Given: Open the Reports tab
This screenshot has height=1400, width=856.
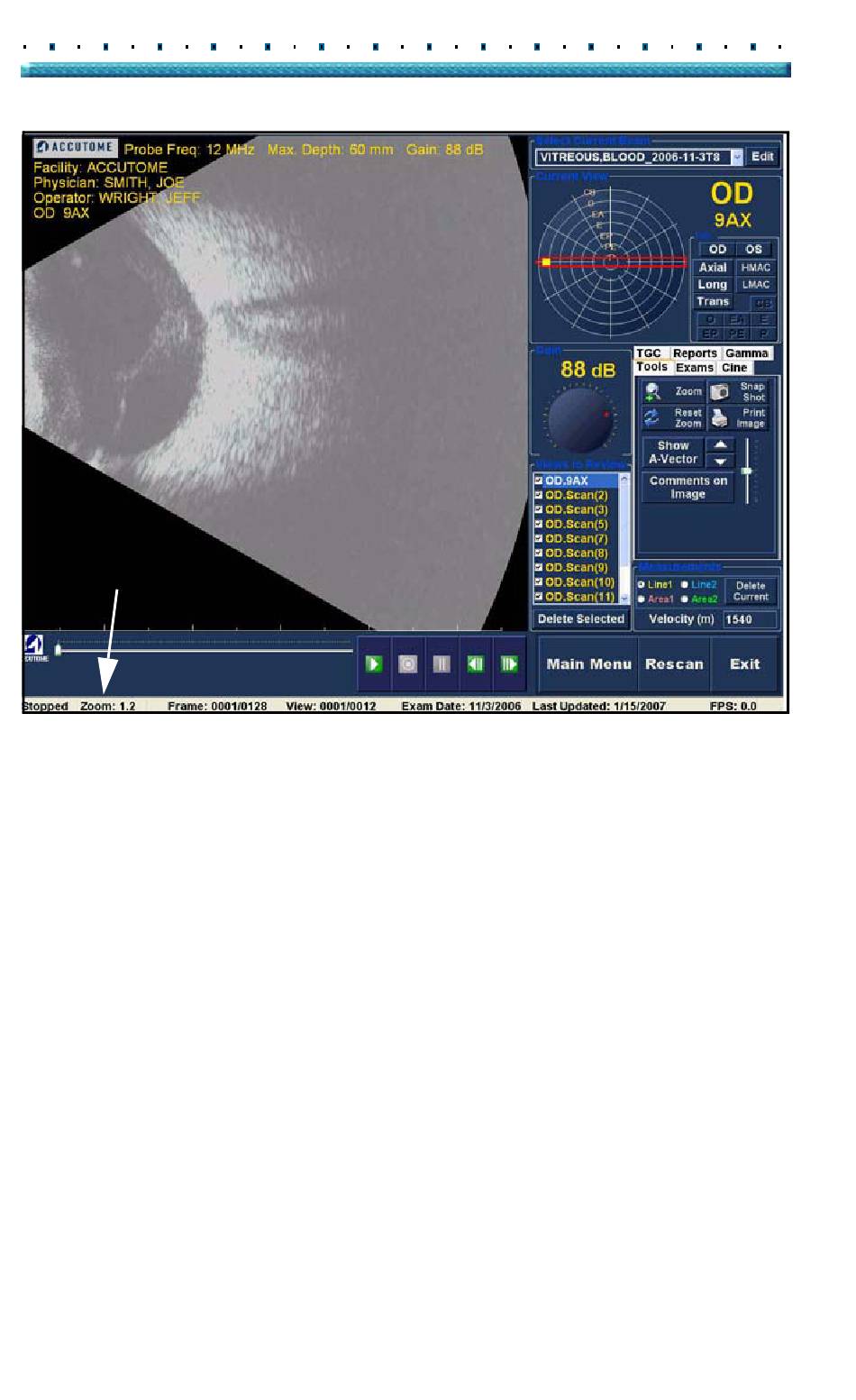Looking at the screenshot, I should click(695, 353).
